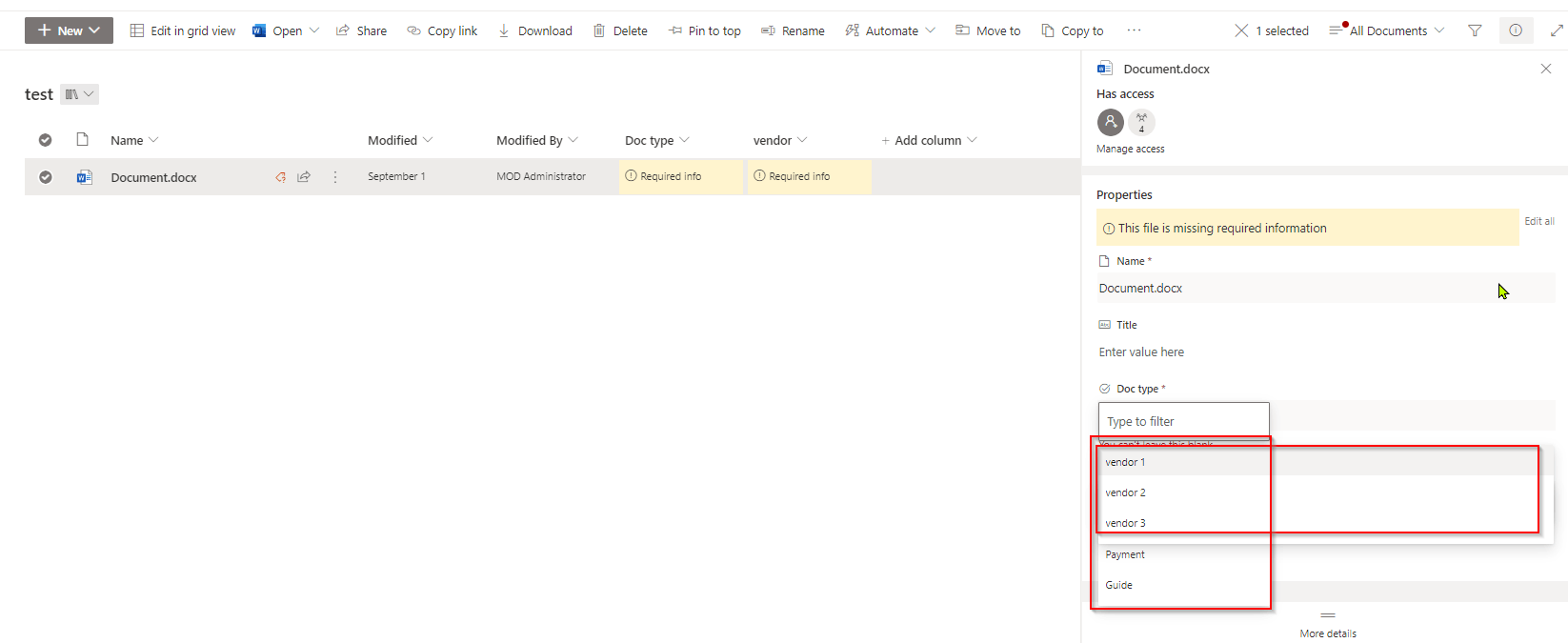Viewport: 1568px width, 643px height.
Task: Open the test library switcher dropdown
Action: click(80, 94)
